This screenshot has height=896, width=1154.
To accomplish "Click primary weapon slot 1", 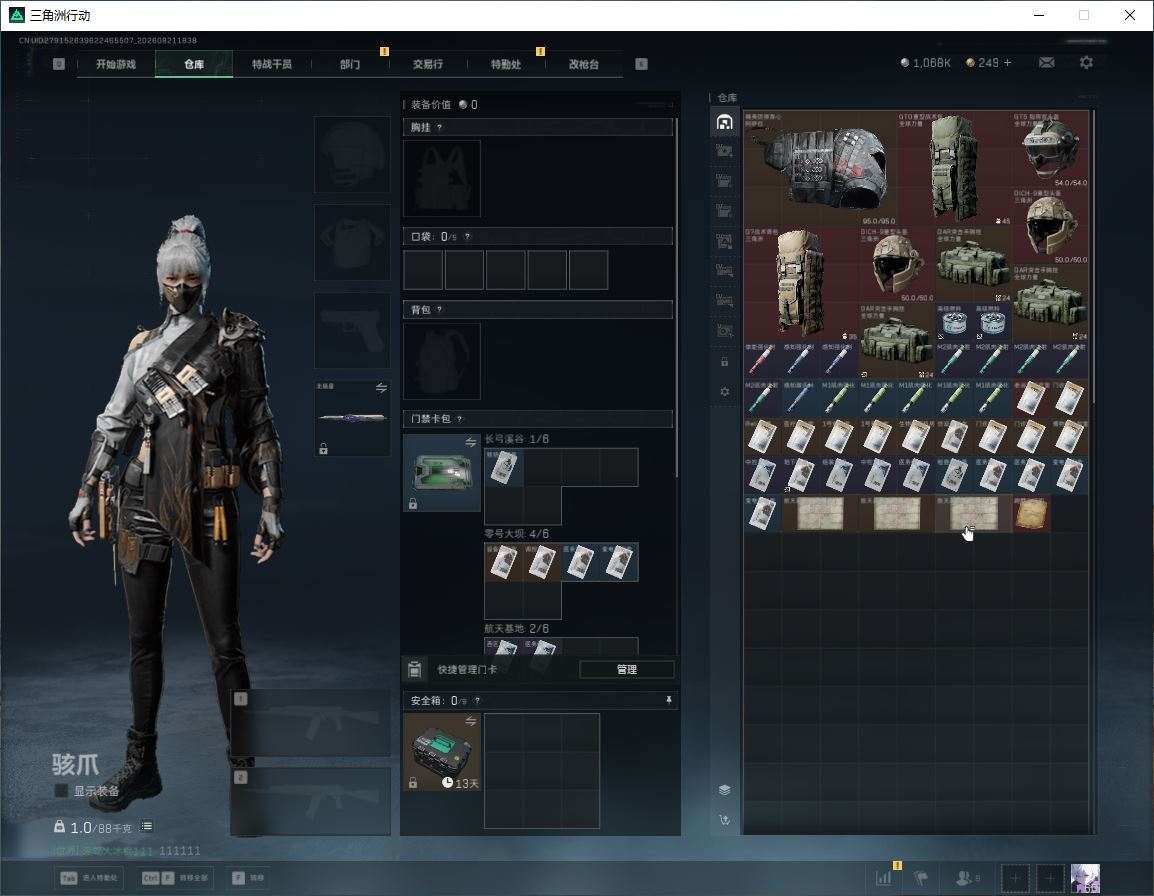I will click(x=311, y=723).
